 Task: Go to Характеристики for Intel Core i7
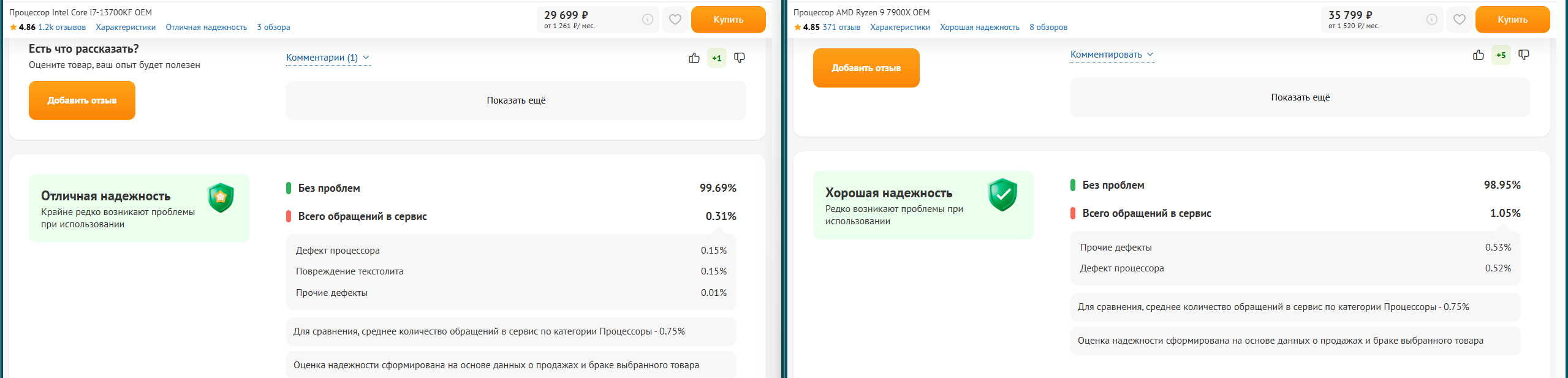point(126,27)
